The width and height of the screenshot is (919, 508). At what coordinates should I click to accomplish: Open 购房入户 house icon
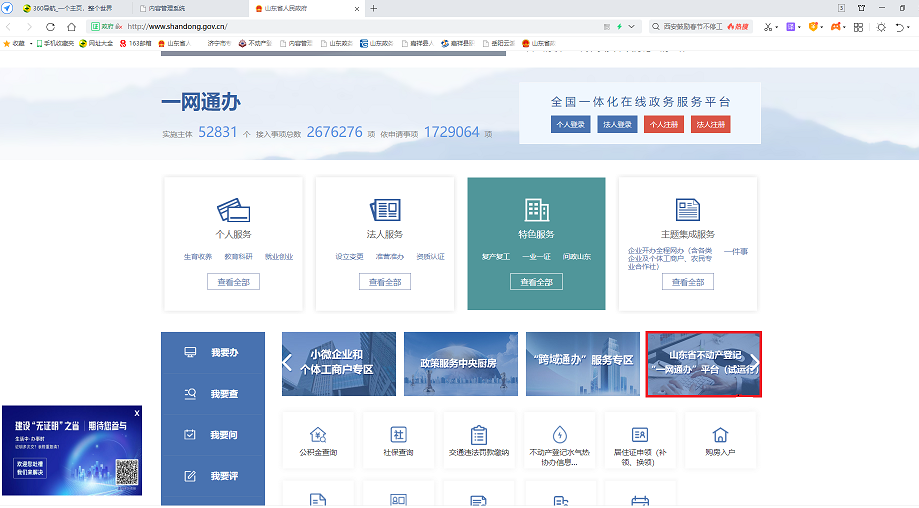coord(720,435)
